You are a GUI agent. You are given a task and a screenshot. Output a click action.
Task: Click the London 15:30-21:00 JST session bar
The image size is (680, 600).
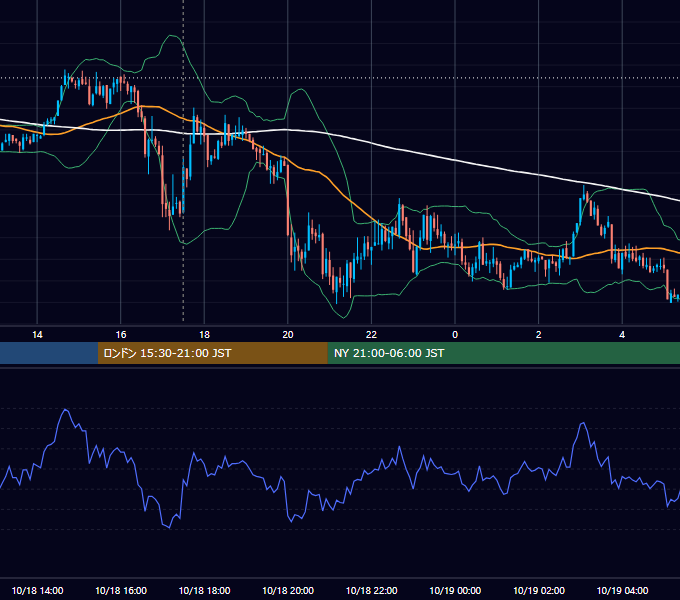pyautogui.click(x=212, y=353)
